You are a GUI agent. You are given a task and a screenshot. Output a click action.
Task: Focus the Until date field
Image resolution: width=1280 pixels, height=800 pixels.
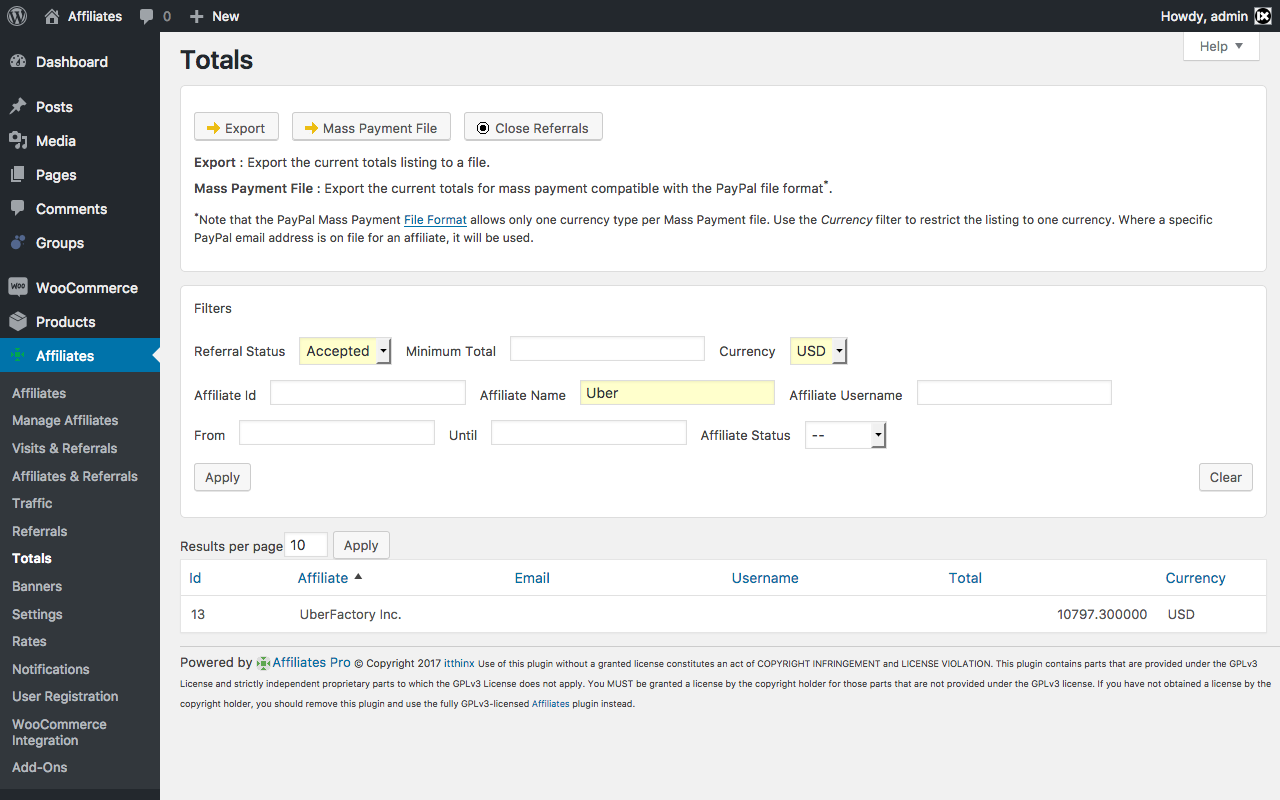[x=589, y=432]
